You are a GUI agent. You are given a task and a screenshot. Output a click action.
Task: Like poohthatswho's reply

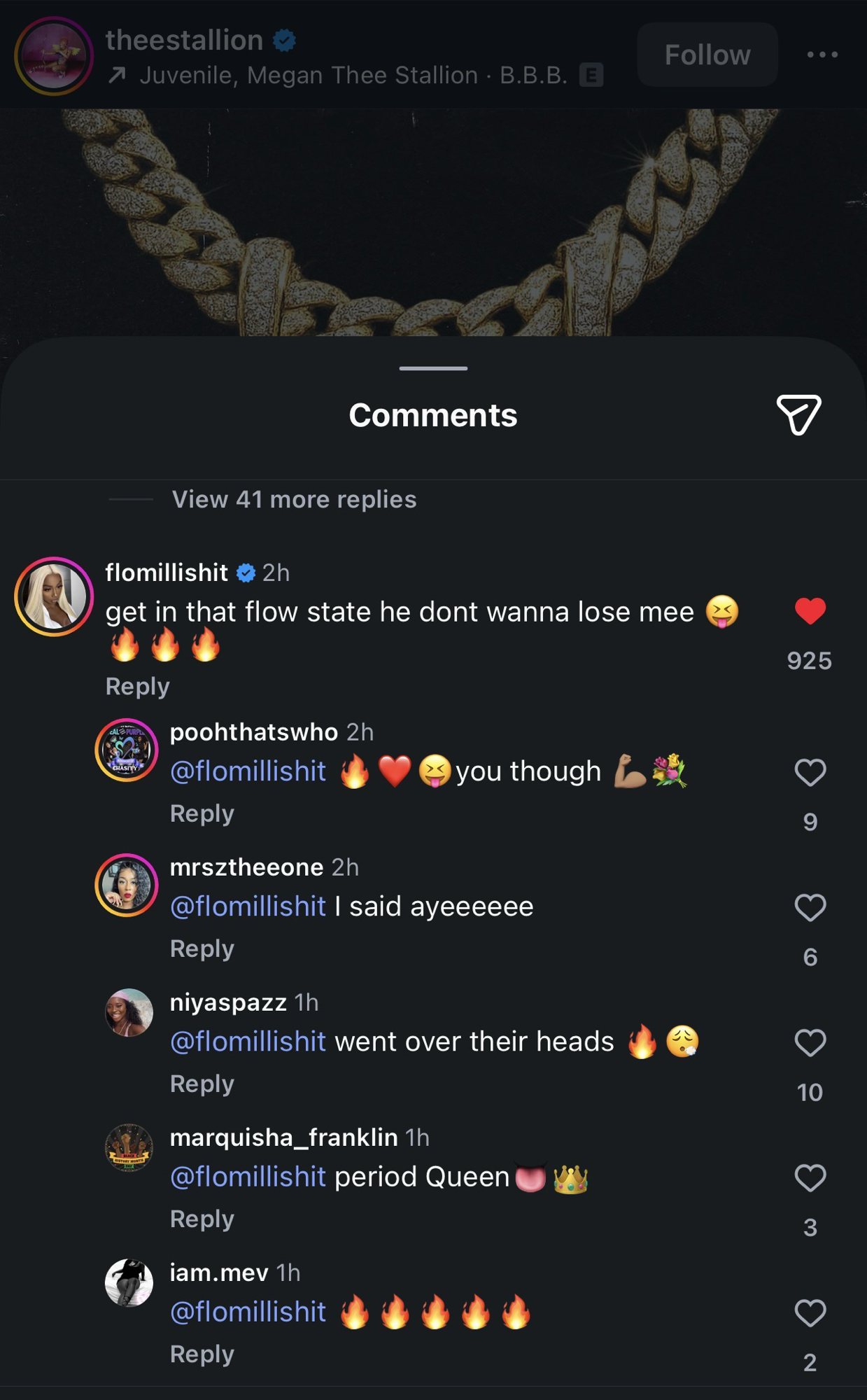point(810,772)
